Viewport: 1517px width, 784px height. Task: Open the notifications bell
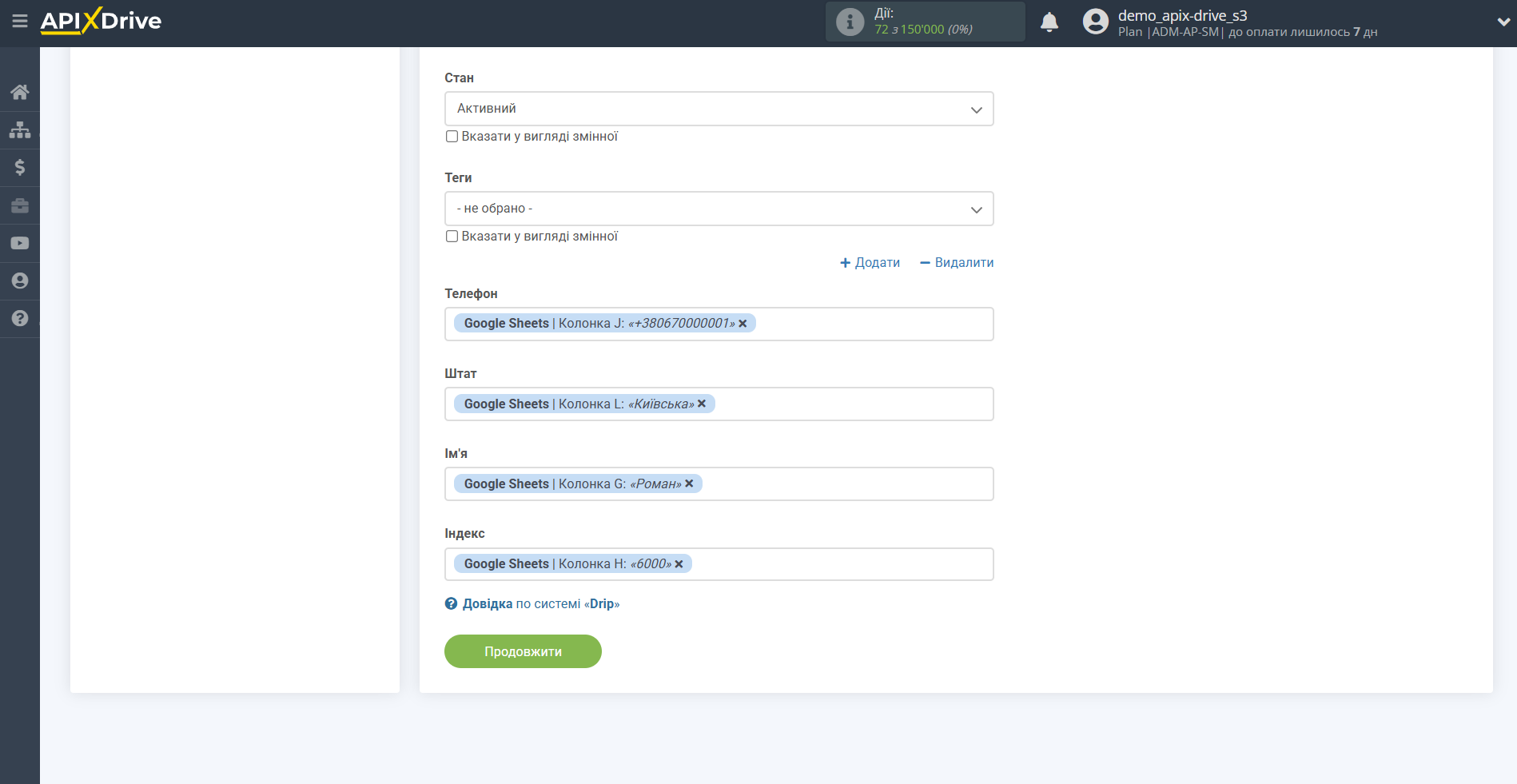click(1049, 22)
